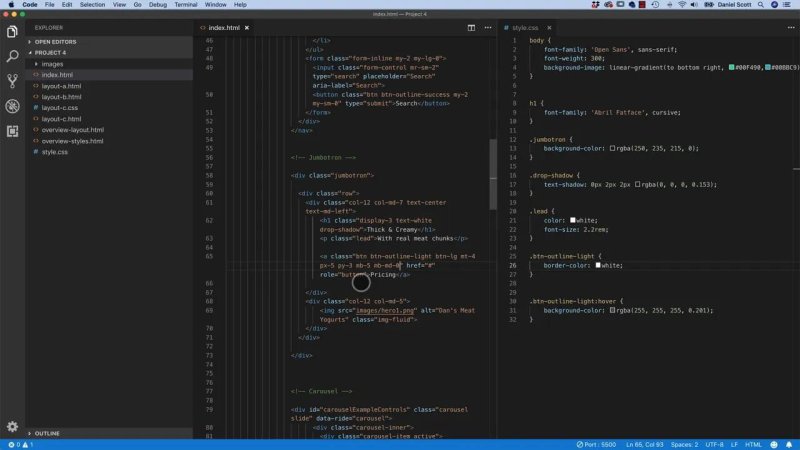Collapse the Project 4 folder section

(109, 53)
